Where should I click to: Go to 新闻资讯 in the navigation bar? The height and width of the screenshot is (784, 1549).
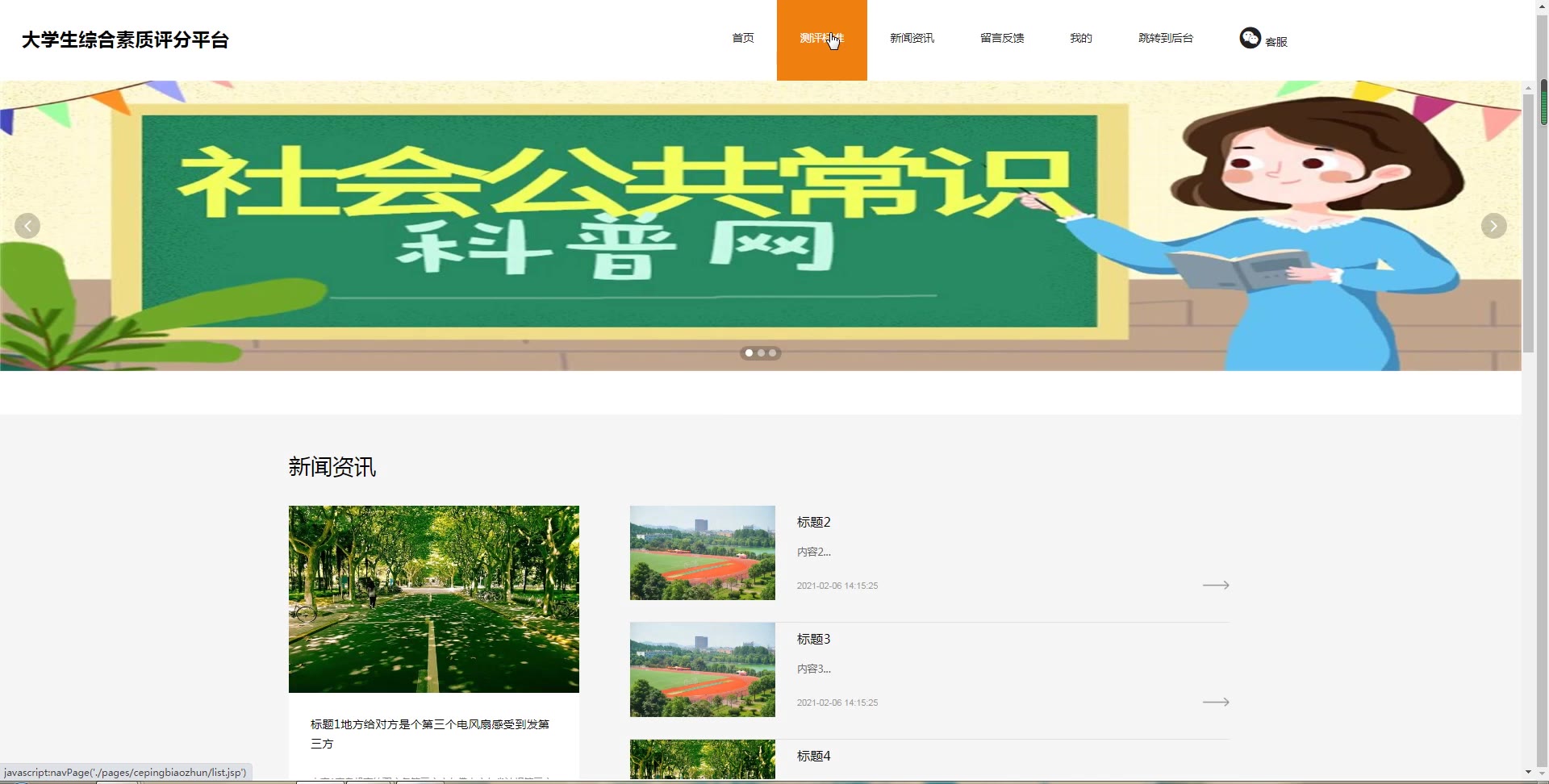tap(912, 38)
